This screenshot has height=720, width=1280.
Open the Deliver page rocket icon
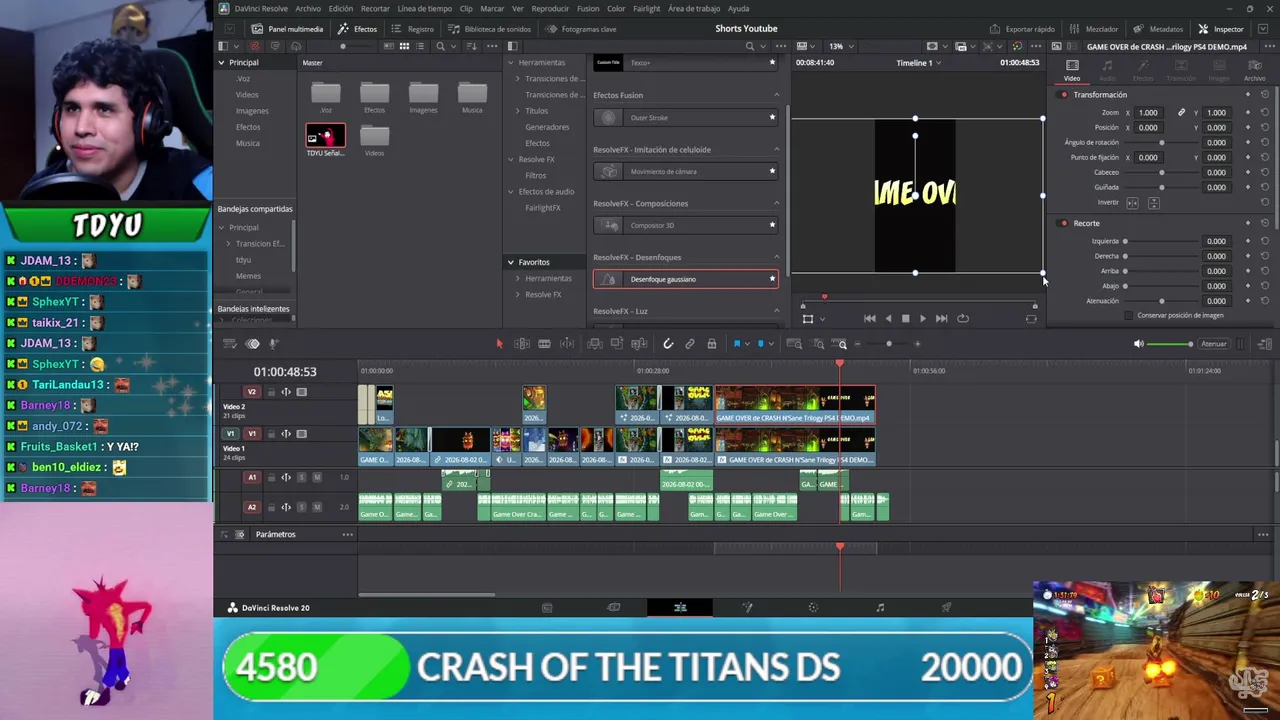946,607
